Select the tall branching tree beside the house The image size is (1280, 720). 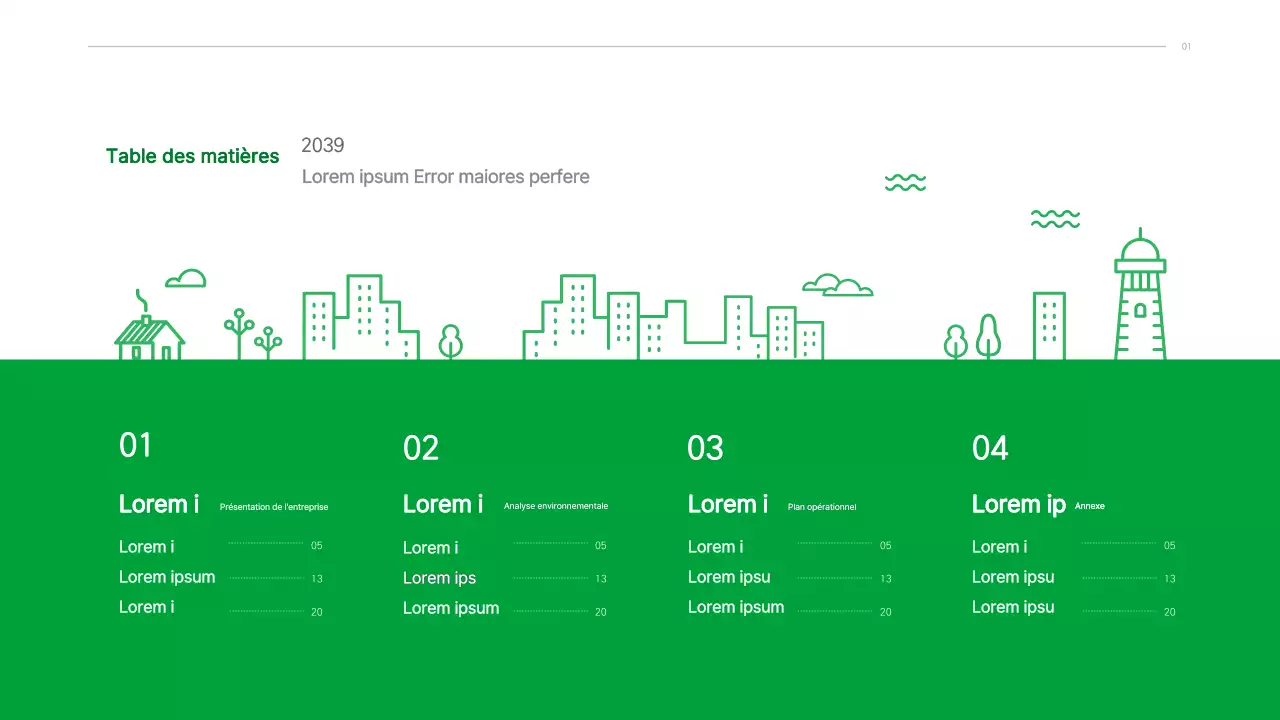point(239,333)
